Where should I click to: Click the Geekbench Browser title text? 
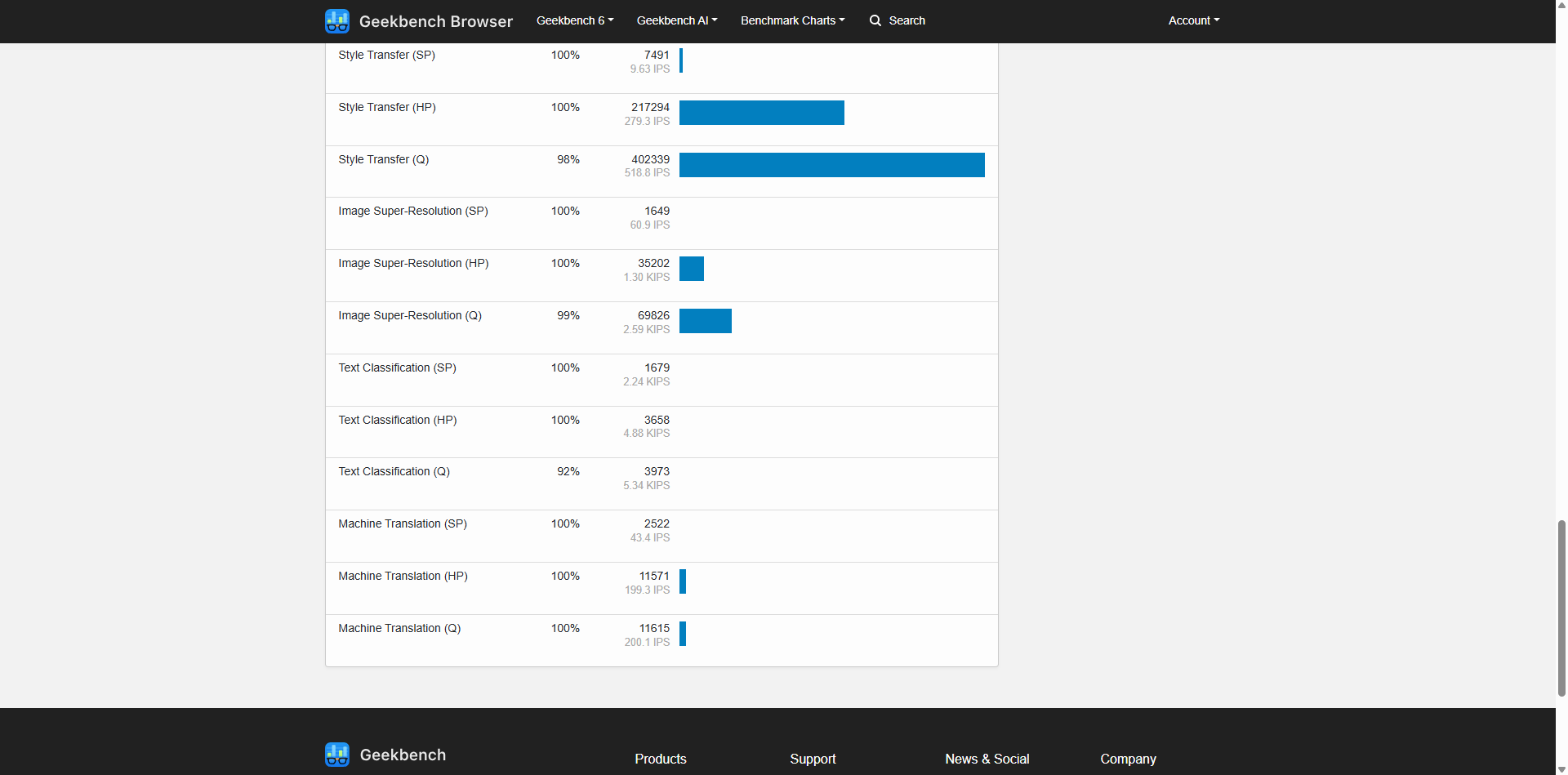coord(436,21)
